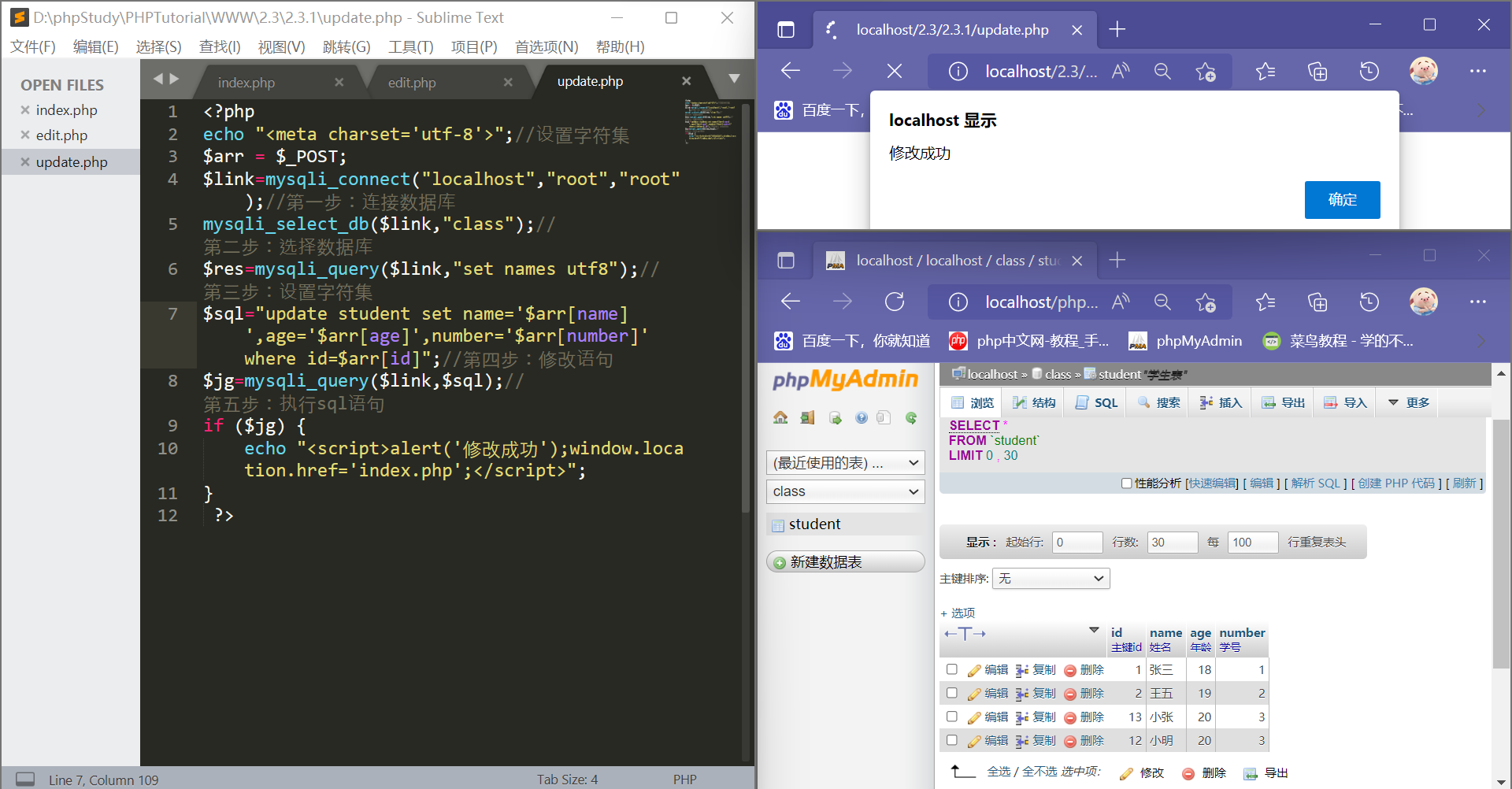Click 确定 in the localhost alert dialog

1343,200
